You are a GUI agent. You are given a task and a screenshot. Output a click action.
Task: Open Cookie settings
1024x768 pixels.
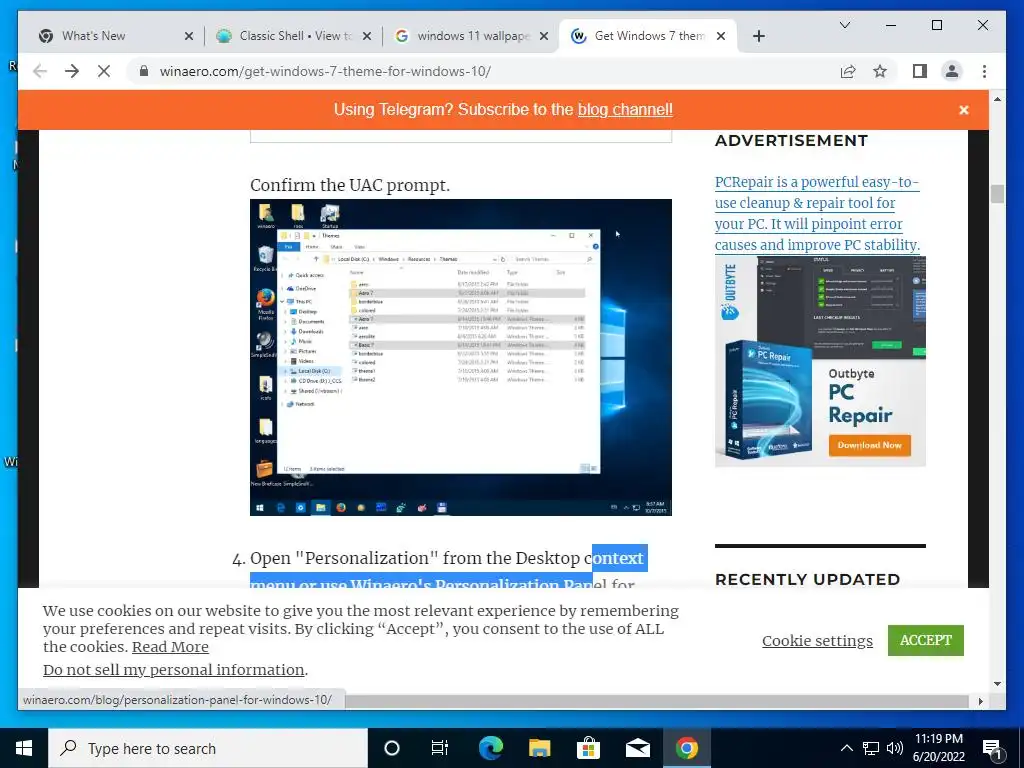tap(817, 641)
